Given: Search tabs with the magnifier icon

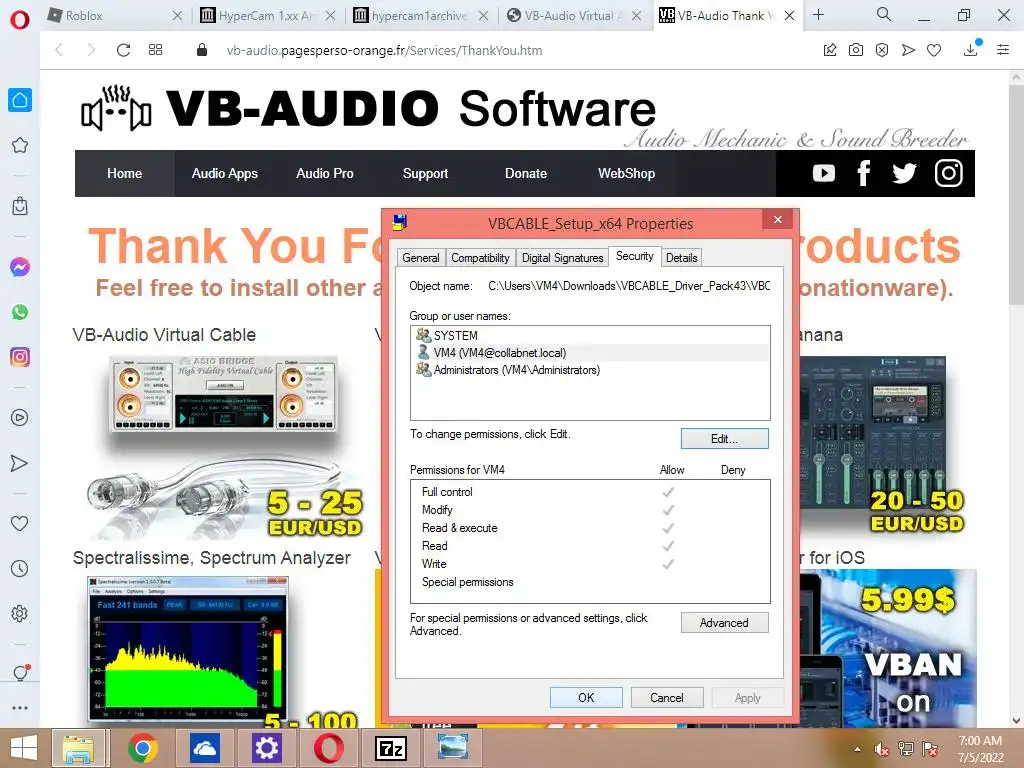Looking at the screenshot, I should (884, 14).
